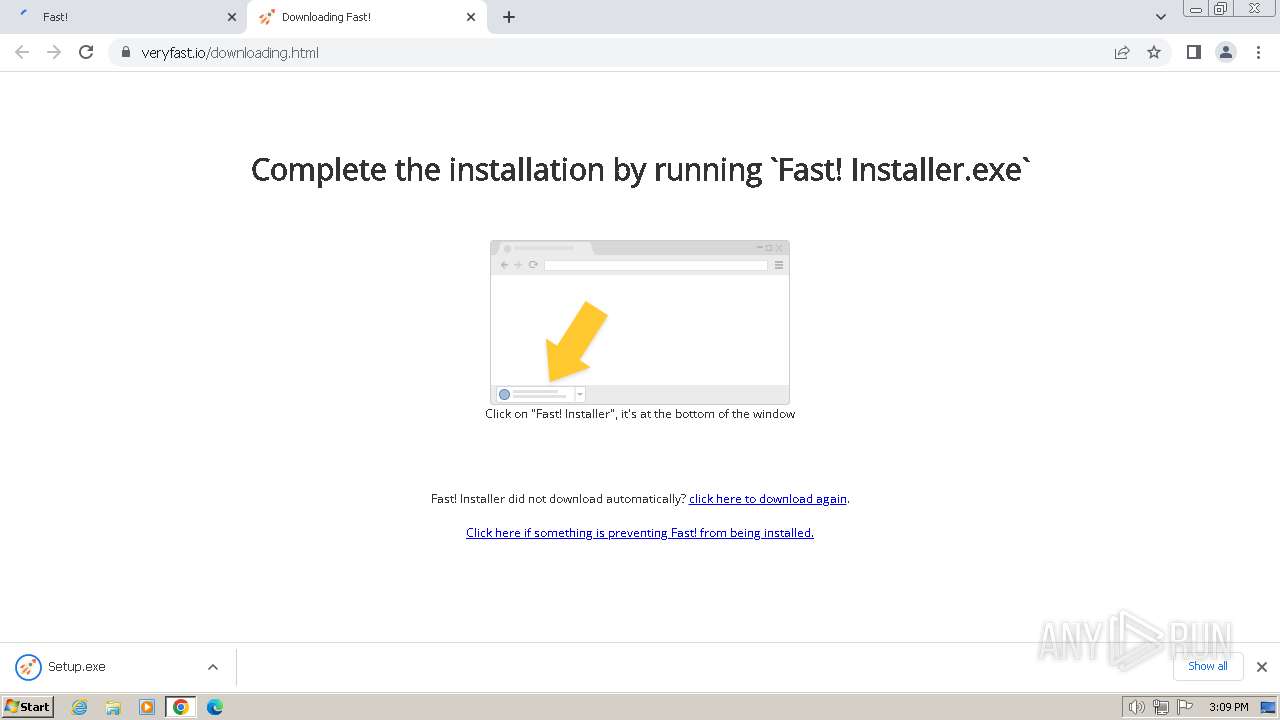The image size is (1280, 720).
Task: Switch to the 'Fast!' tab
Action: 125,17
